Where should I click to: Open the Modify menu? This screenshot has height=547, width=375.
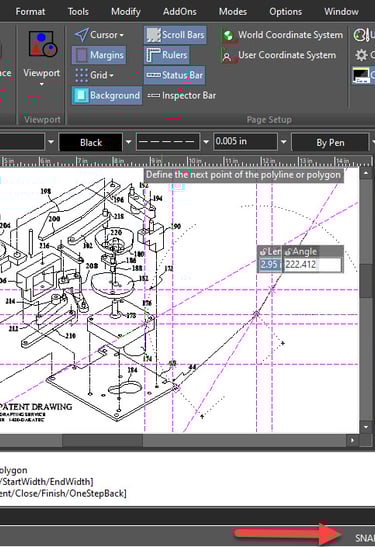(x=126, y=12)
